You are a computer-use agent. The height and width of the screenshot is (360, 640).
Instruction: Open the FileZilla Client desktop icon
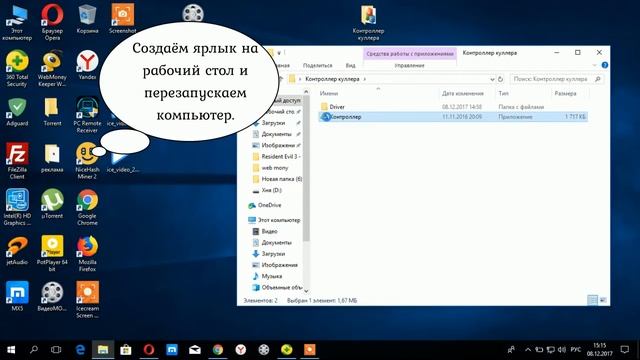point(17,161)
